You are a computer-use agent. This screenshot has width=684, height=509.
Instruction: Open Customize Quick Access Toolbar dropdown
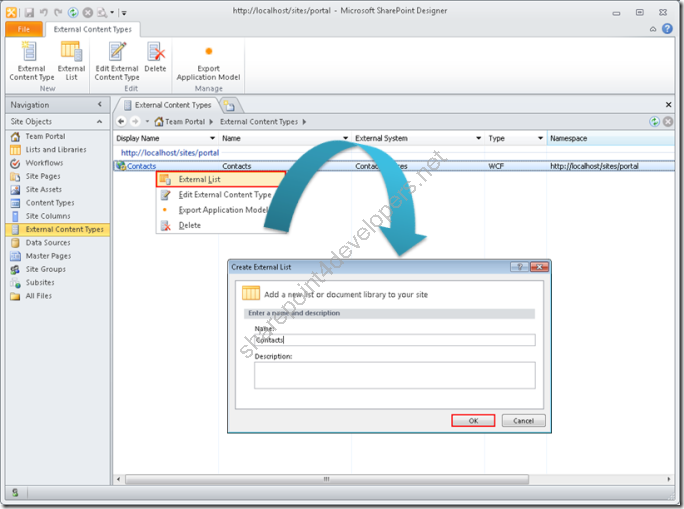click(124, 13)
